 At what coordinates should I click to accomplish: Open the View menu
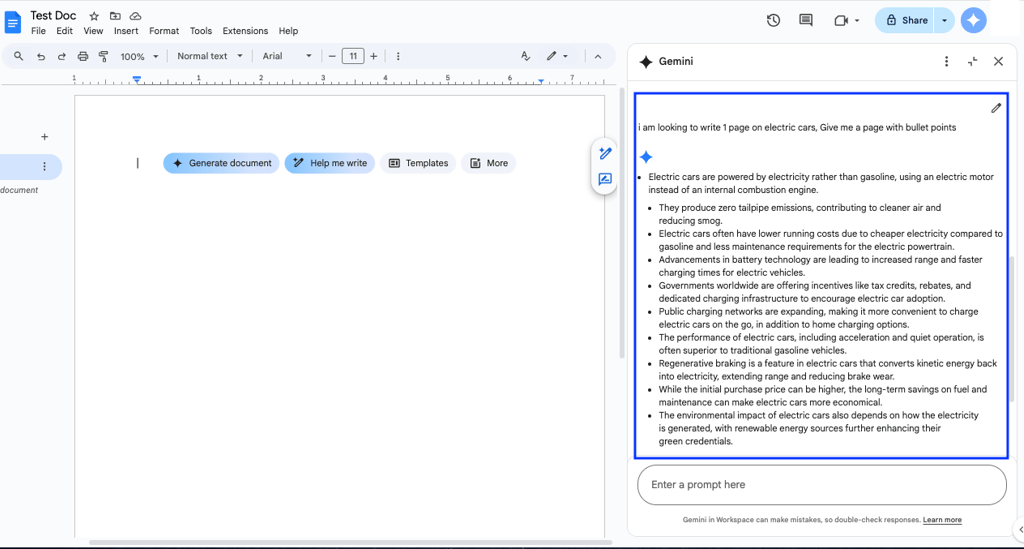93,31
